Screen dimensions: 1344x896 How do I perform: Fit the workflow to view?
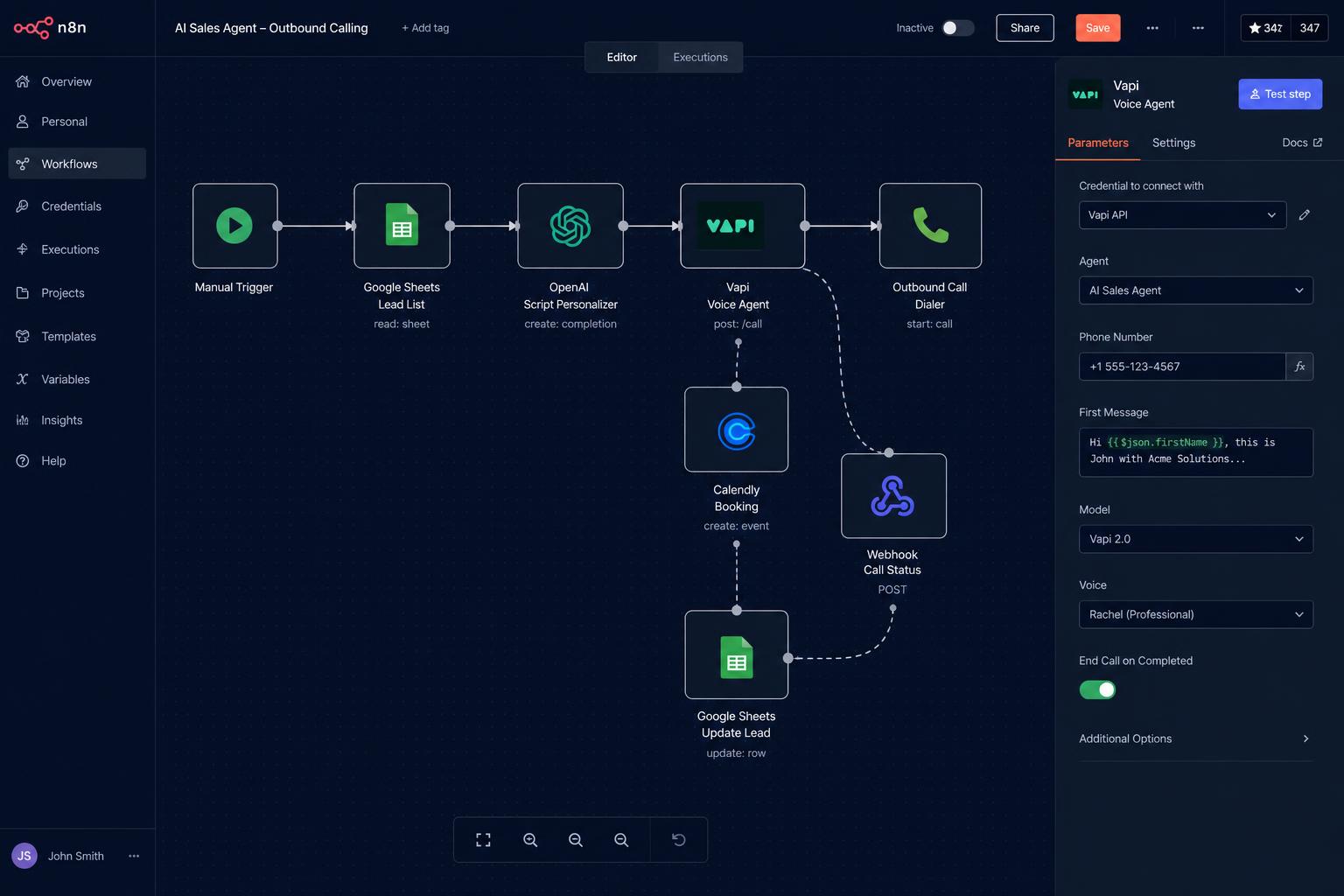click(483, 840)
